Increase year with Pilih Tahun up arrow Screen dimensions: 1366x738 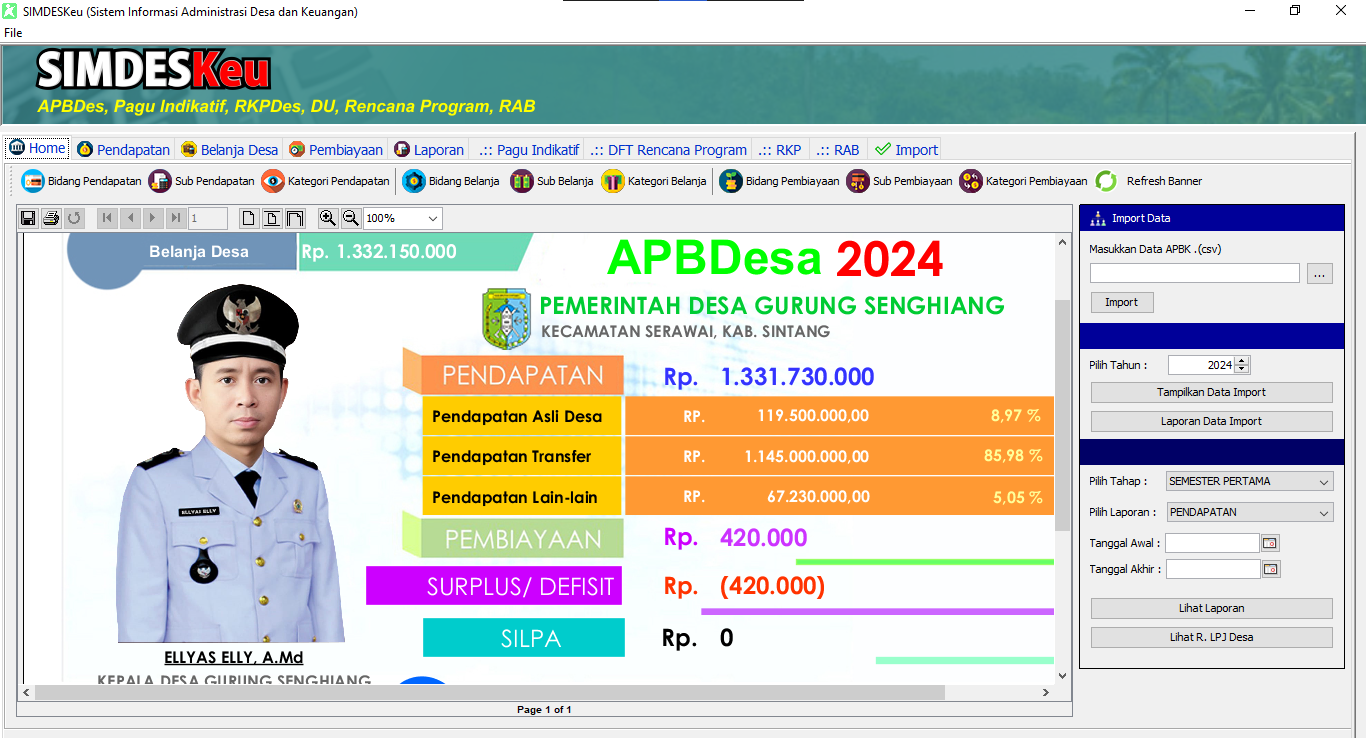click(1242, 361)
